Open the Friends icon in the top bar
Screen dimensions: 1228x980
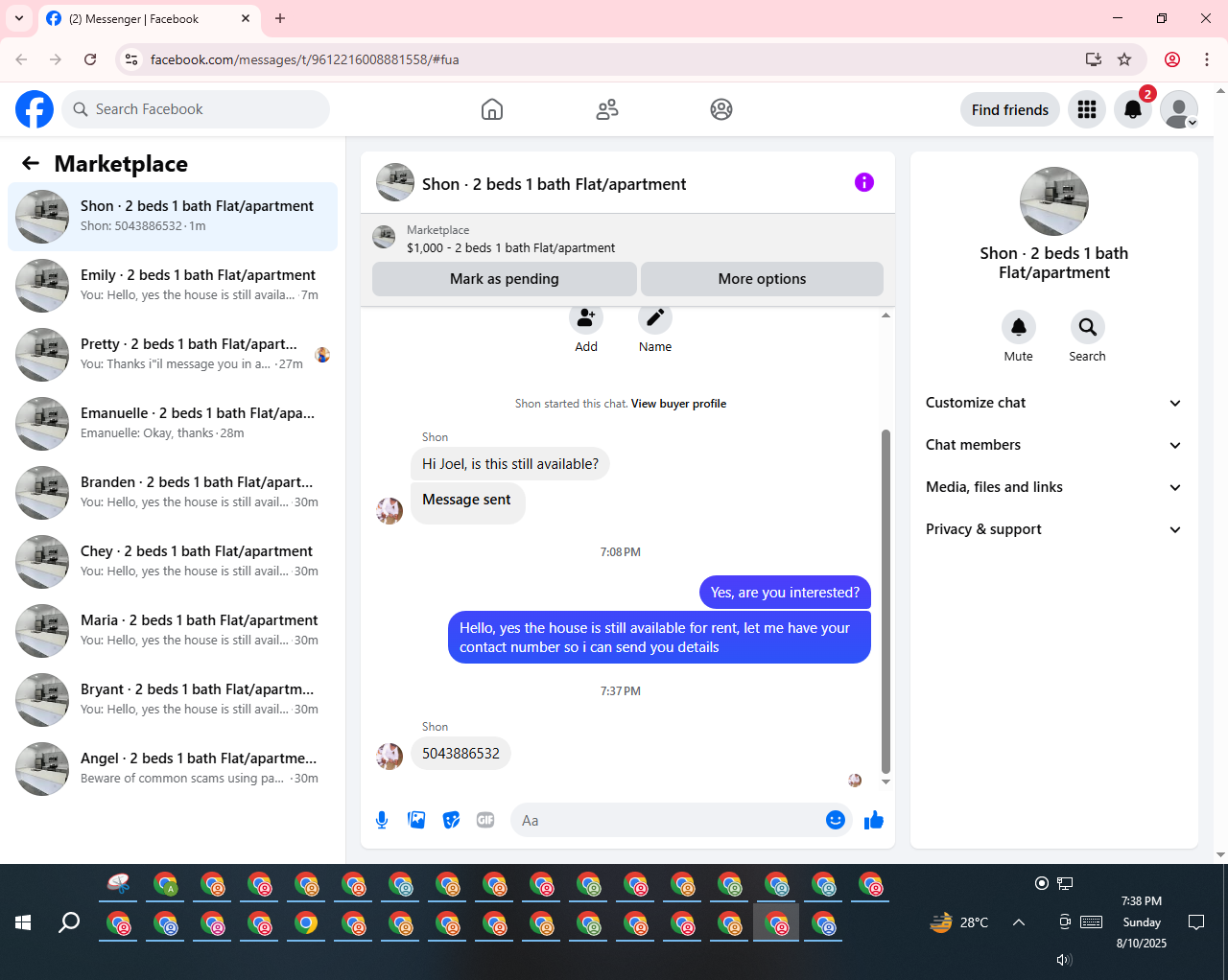pos(607,109)
